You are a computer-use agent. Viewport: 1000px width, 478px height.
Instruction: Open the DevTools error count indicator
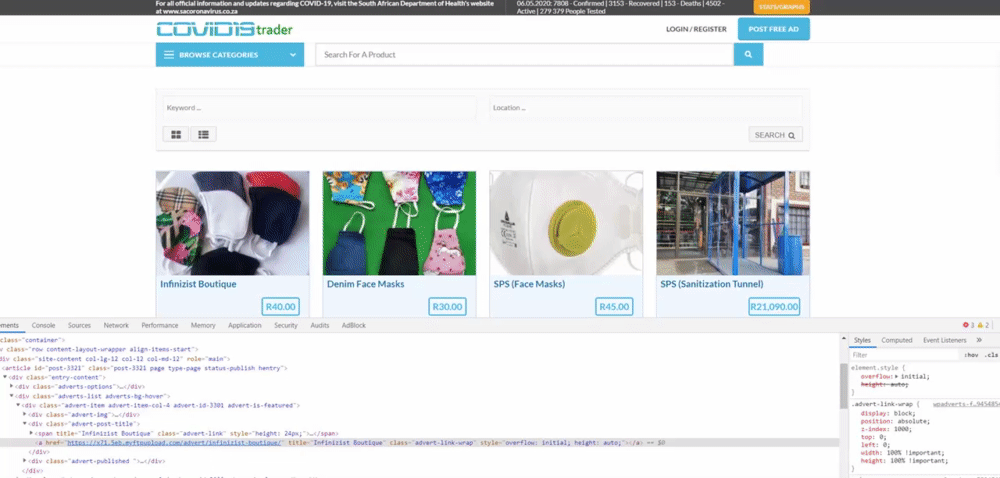click(x=969, y=325)
